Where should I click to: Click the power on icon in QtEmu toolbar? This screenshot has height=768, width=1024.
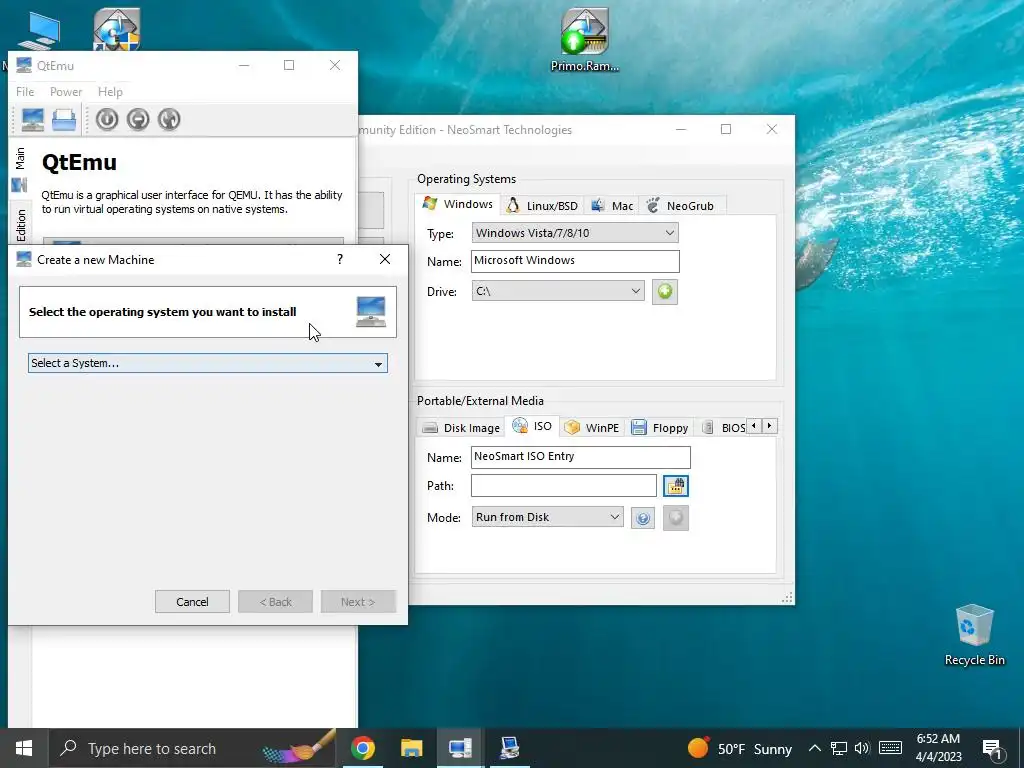tap(107, 120)
